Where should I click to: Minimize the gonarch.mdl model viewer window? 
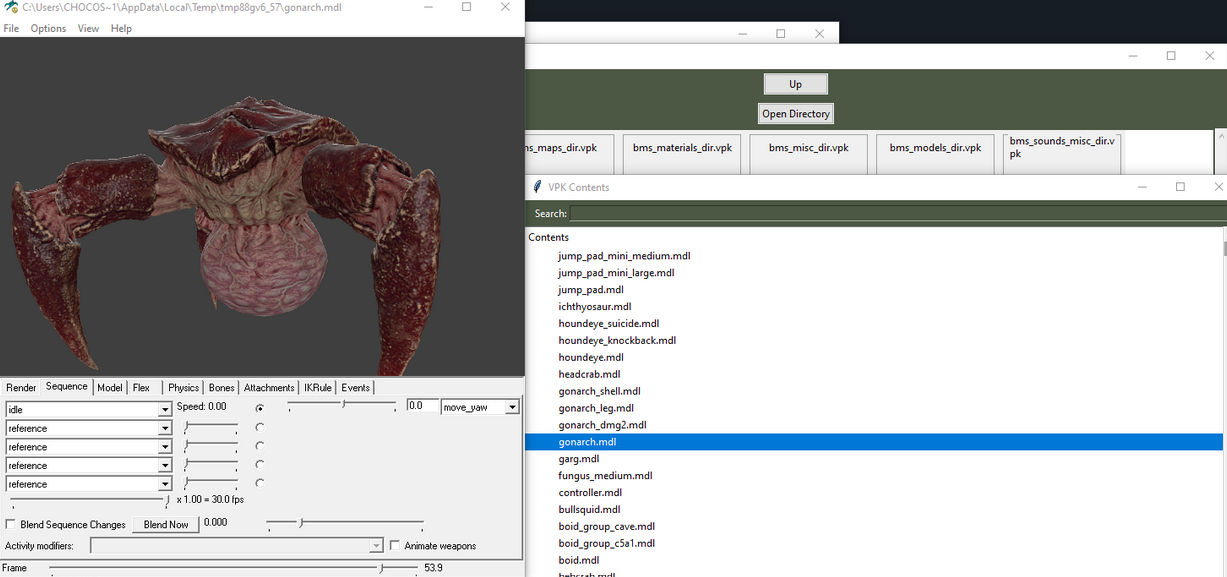[x=428, y=7]
